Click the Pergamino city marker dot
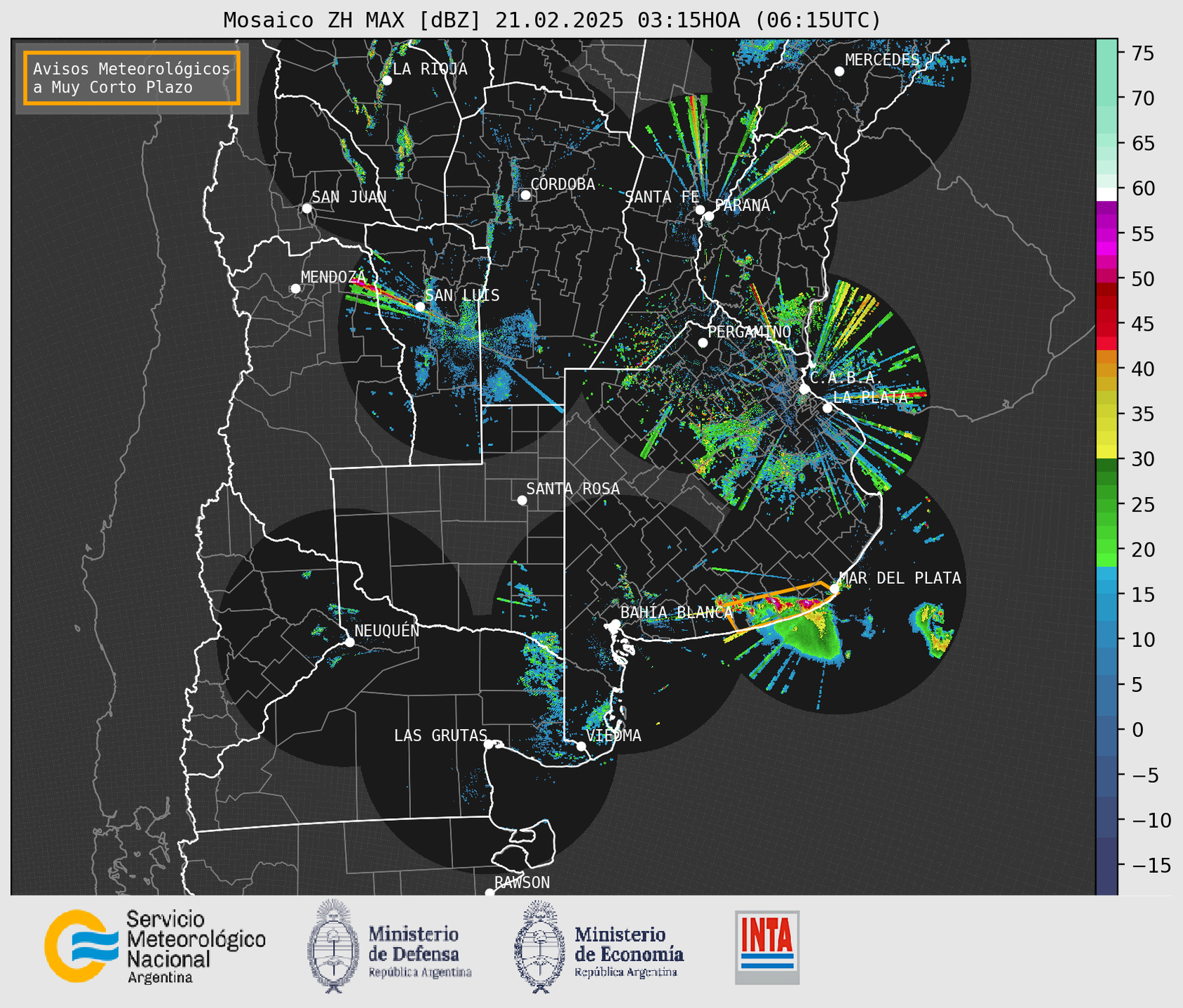 (703, 343)
